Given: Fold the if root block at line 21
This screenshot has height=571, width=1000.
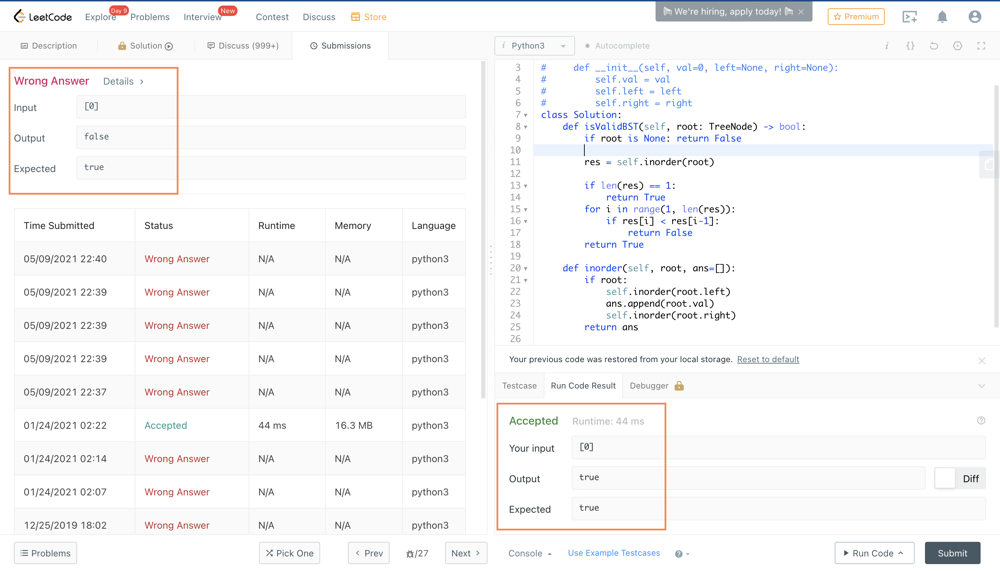Looking at the screenshot, I should 526,281.
